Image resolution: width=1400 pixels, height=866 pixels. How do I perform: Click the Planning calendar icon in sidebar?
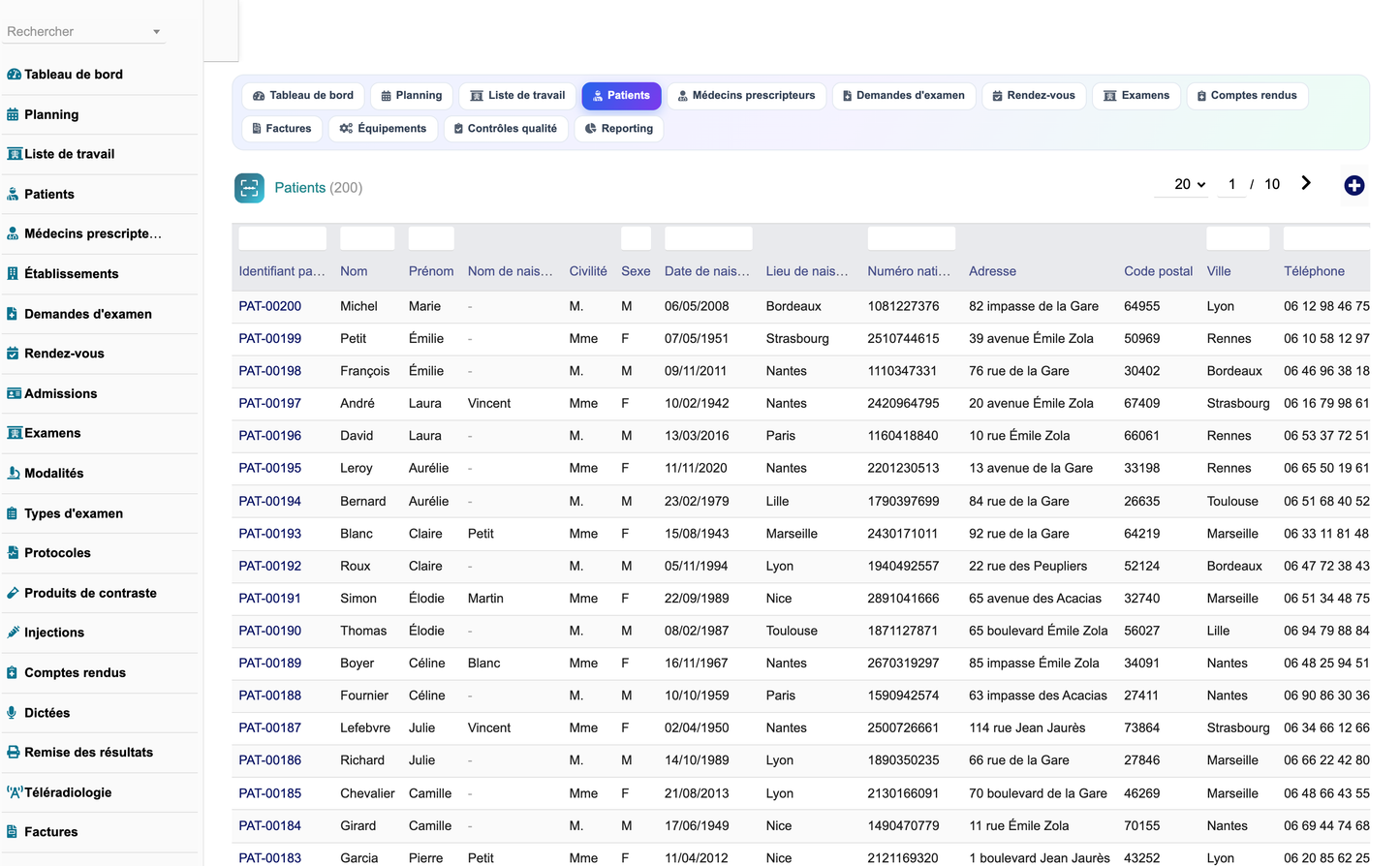13,114
